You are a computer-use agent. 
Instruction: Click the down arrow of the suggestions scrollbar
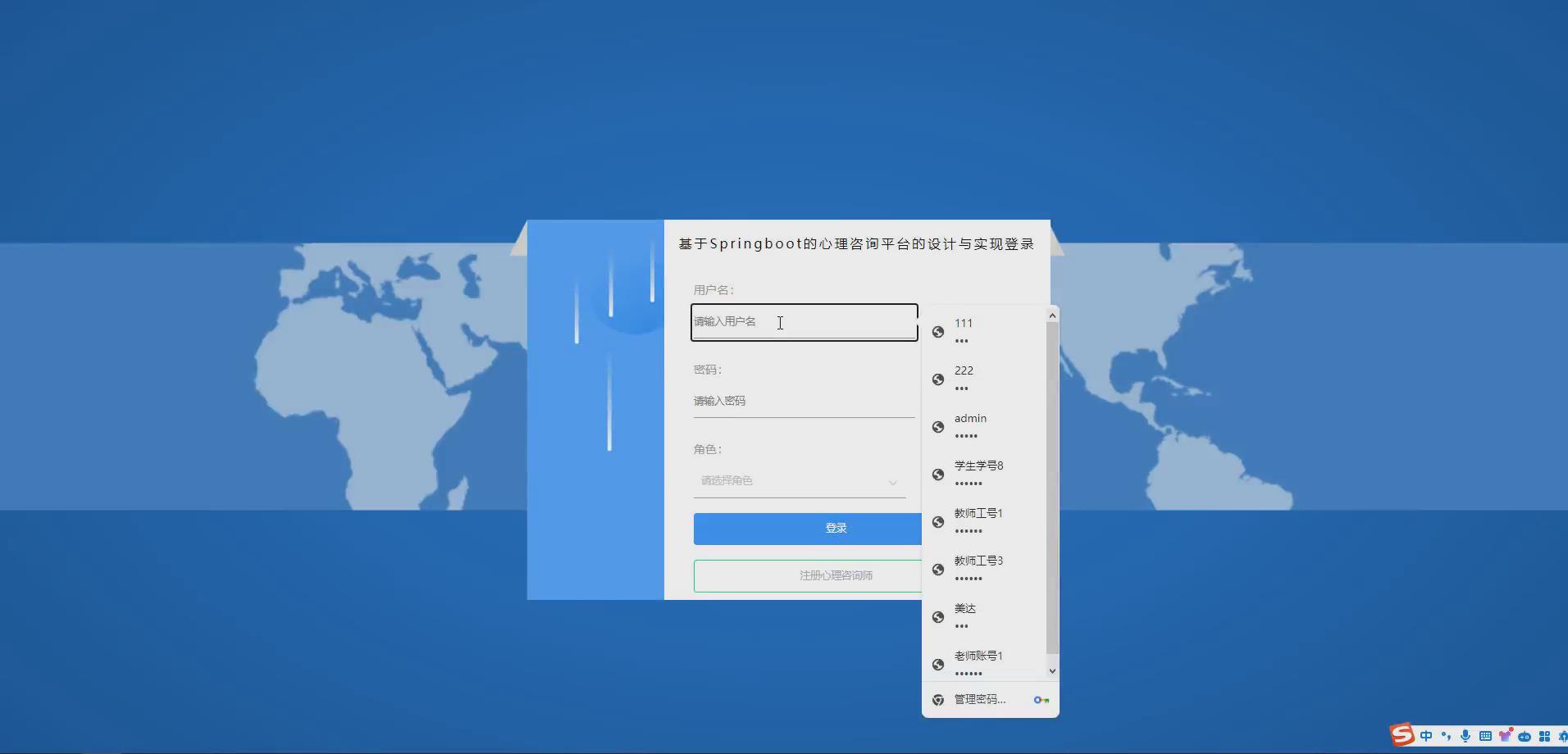[1051, 670]
